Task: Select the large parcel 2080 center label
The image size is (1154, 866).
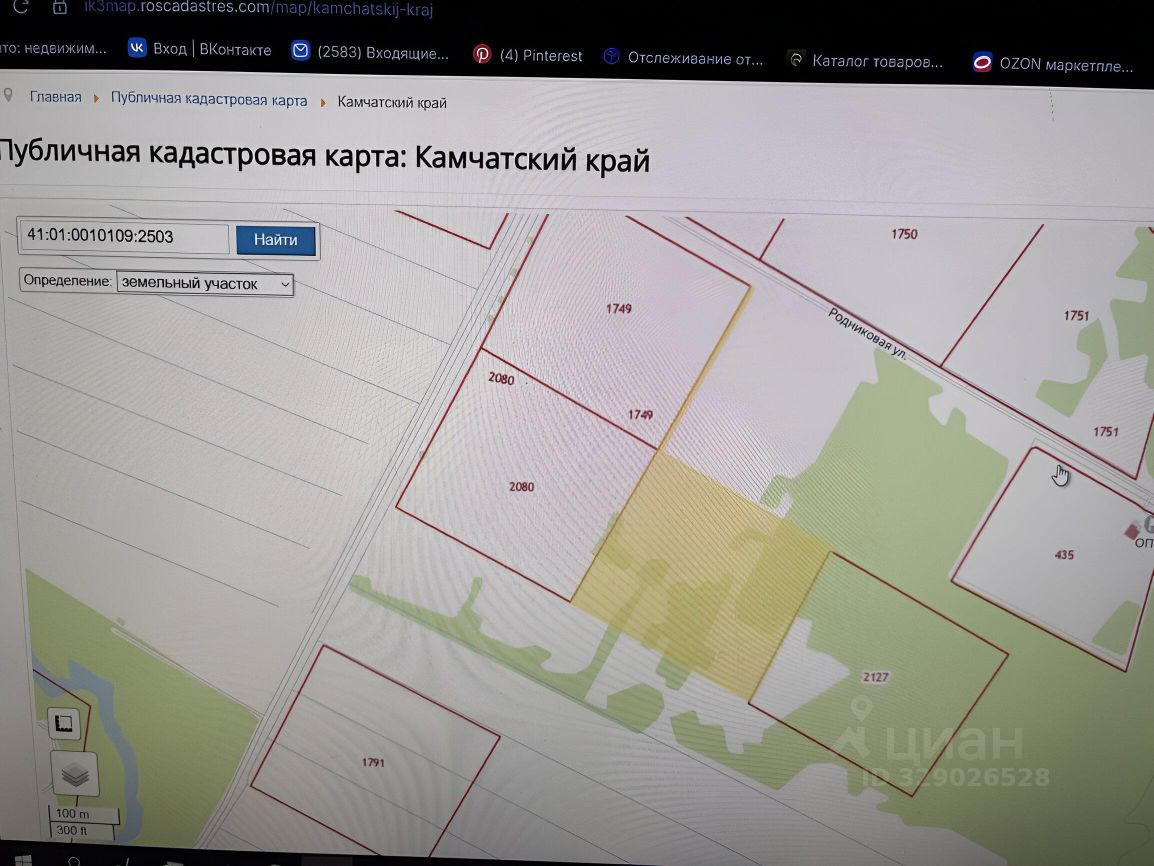Action: 521,486
